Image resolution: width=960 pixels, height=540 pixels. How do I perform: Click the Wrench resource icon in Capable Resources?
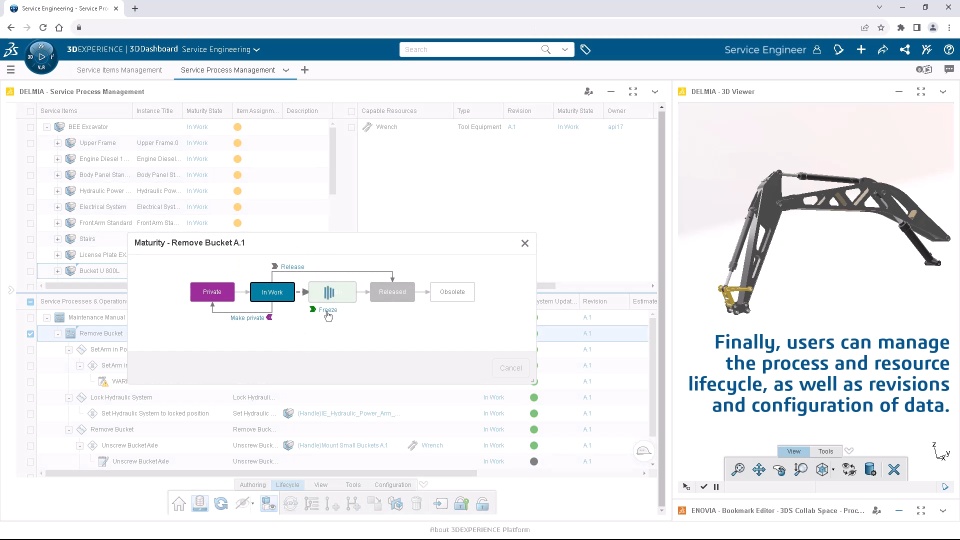[x=367, y=127]
